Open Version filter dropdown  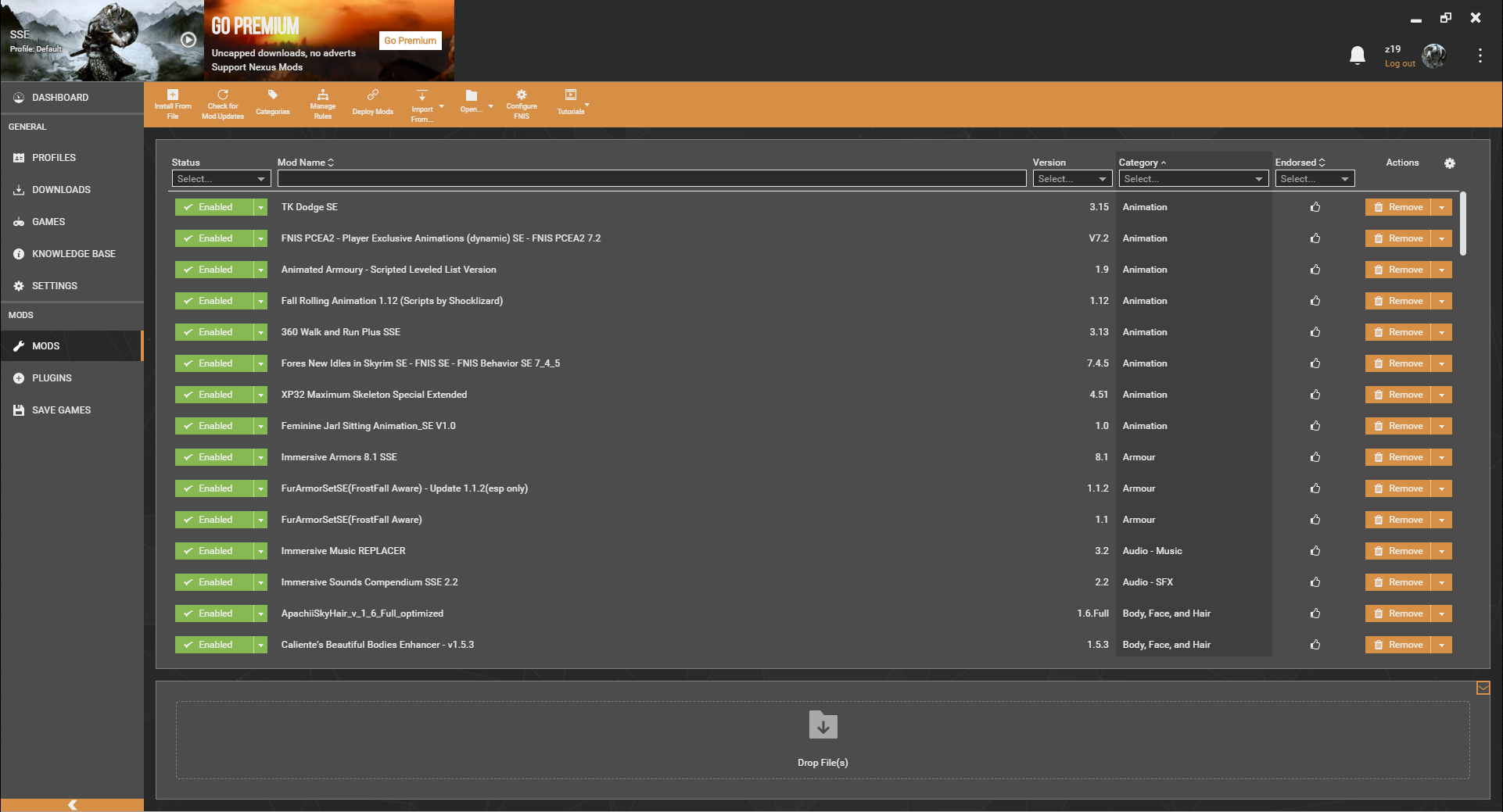(x=1072, y=179)
